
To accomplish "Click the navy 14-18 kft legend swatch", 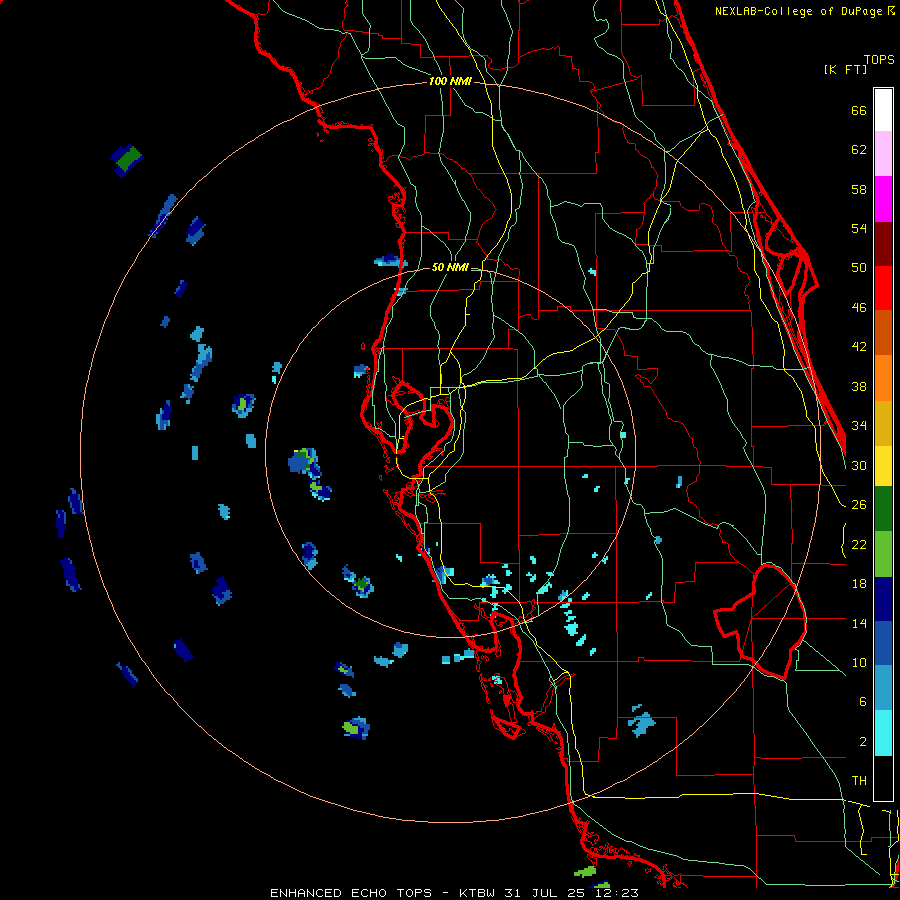I will point(883,599).
